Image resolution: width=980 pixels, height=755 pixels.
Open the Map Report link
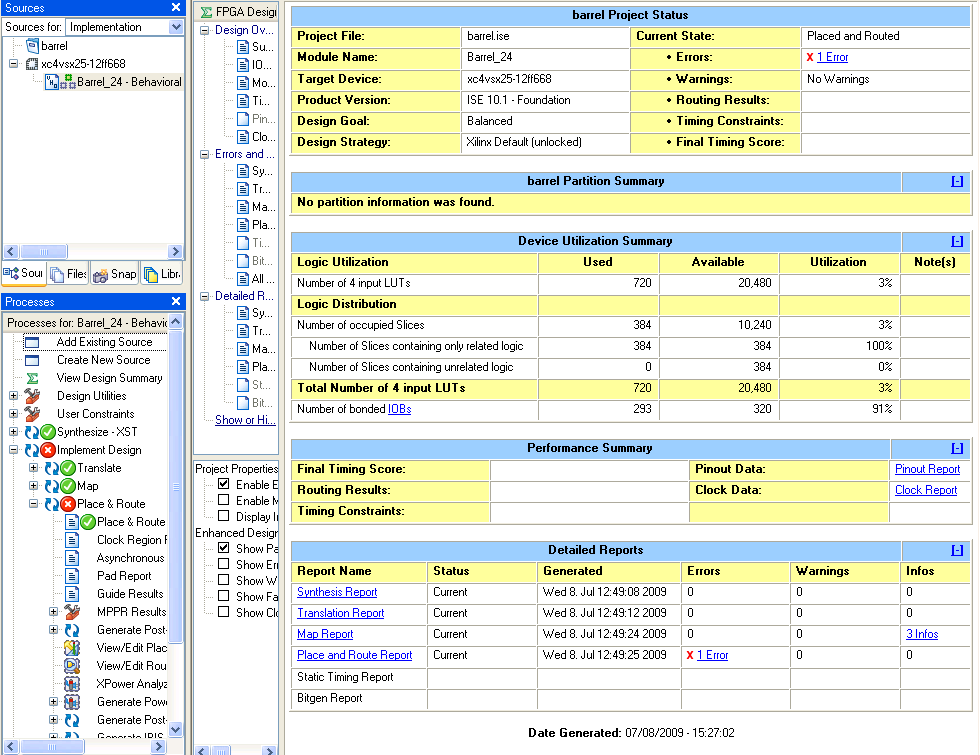325,634
